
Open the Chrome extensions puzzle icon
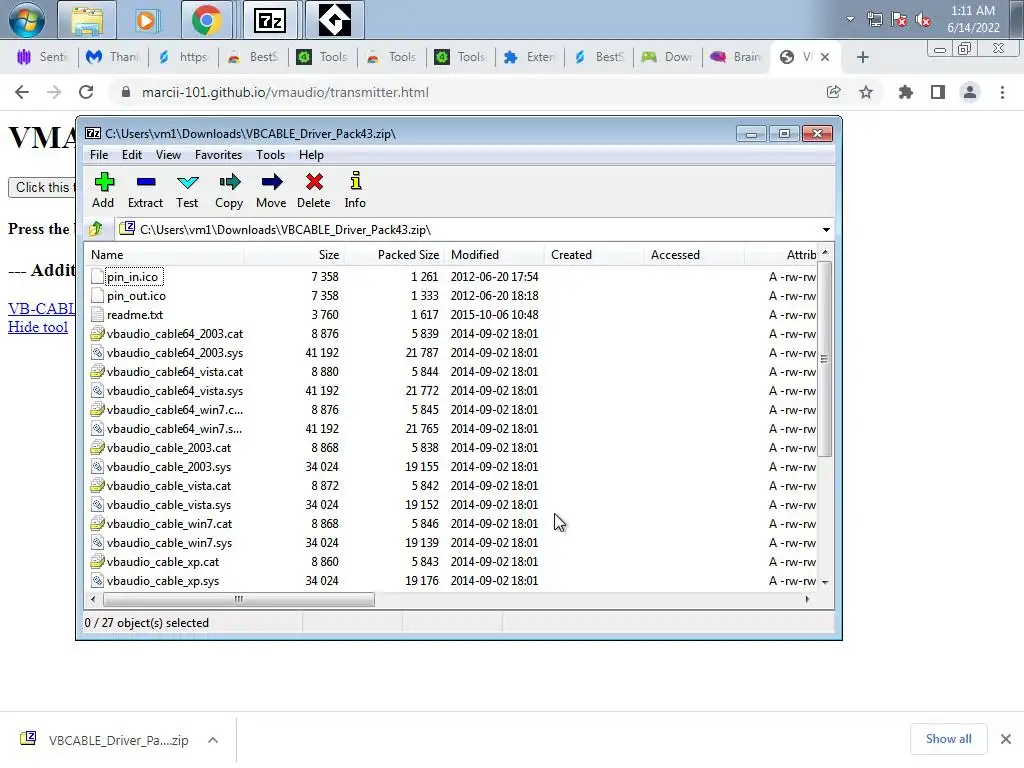[905, 92]
